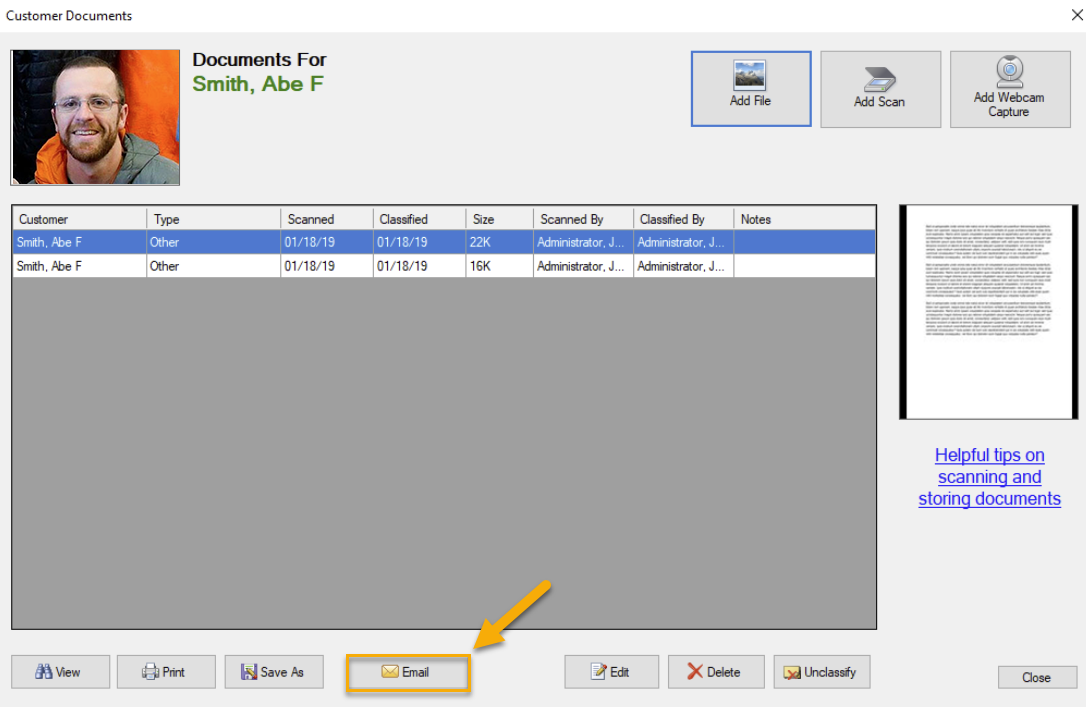Viewport: 1086px width, 707px height.
Task: Click the pencil icon on Edit
Action: [x=598, y=672]
